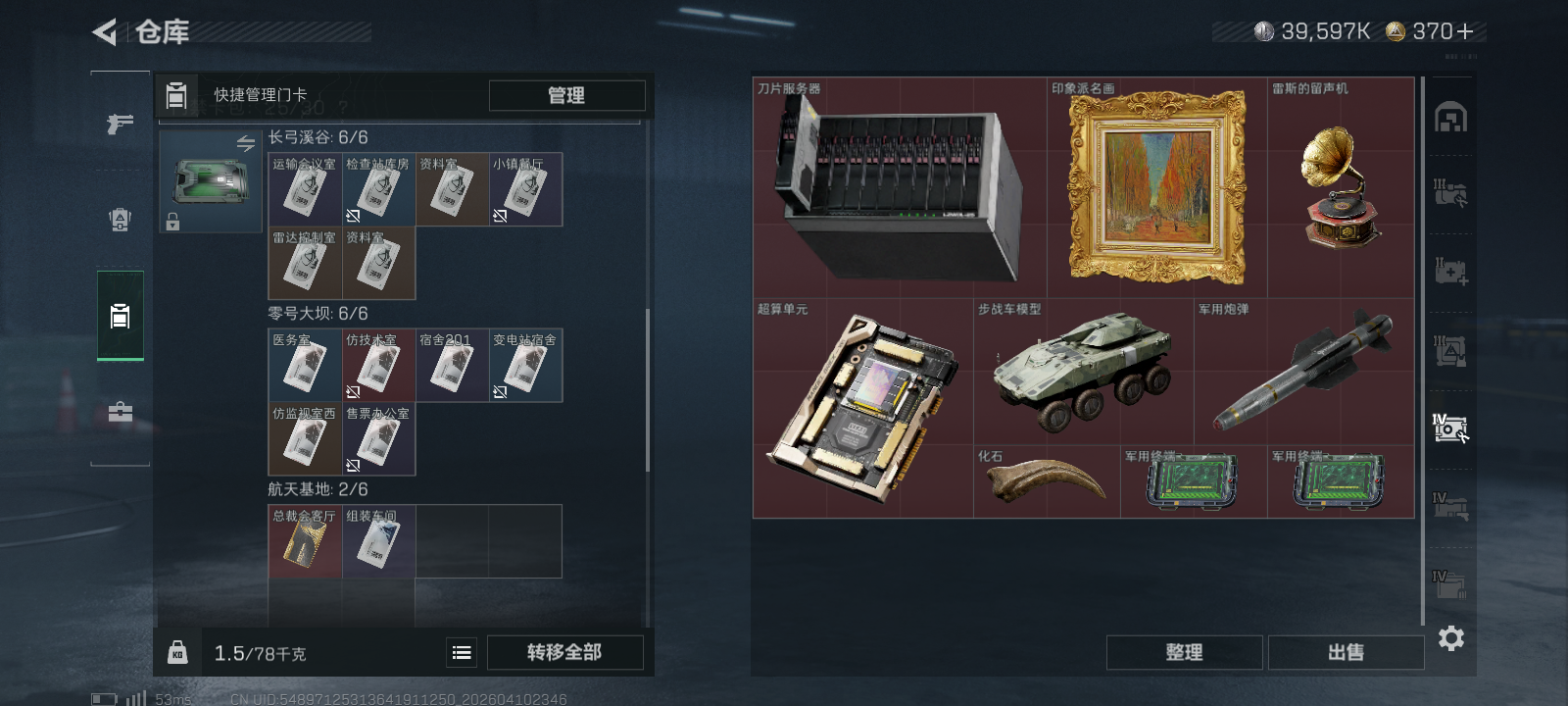The image size is (1568, 706).
Task: Go back using the warehouse back arrow
Action: (x=105, y=32)
